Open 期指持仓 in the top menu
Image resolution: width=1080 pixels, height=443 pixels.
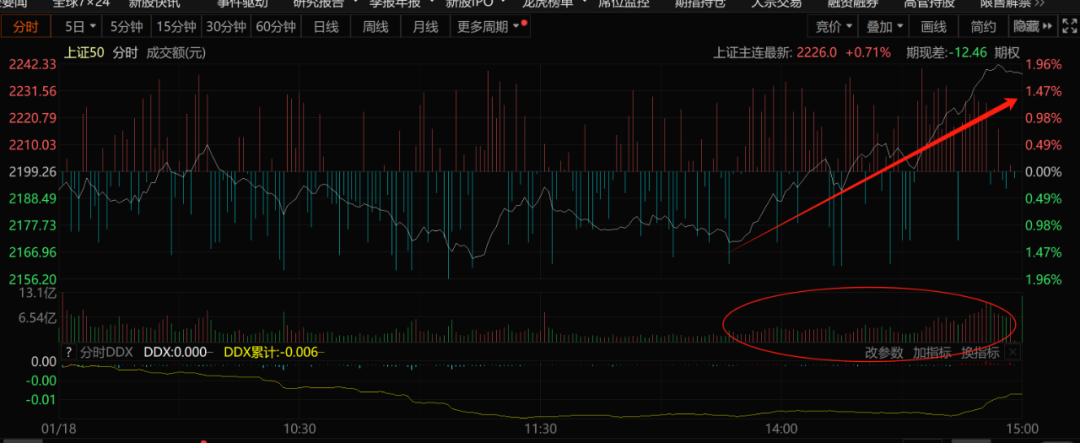click(701, 3)
